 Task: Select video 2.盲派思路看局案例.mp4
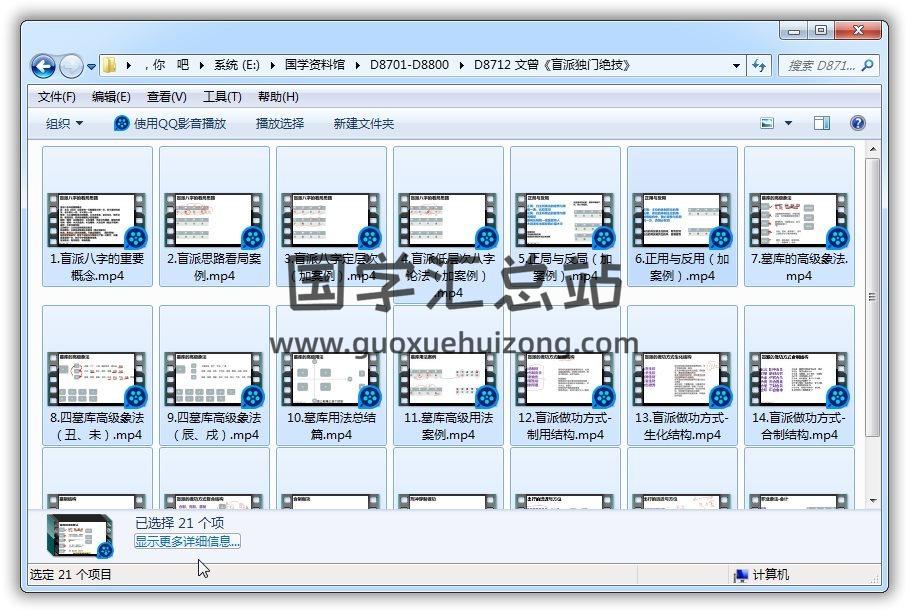click(214, 216)
